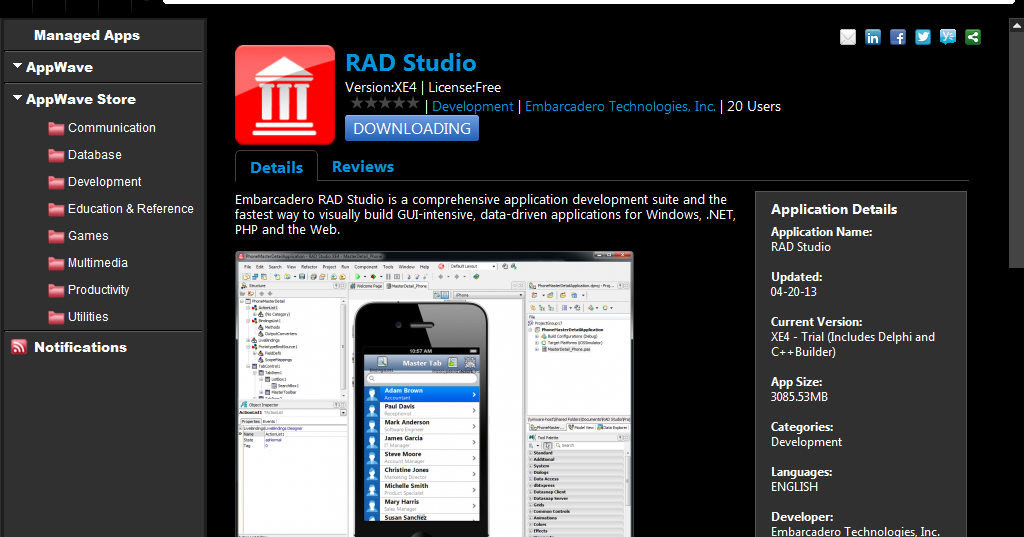The height and width of the screenshot is (537, 1024).
Task: Click the star rating
Action: (x=385, y=103)
